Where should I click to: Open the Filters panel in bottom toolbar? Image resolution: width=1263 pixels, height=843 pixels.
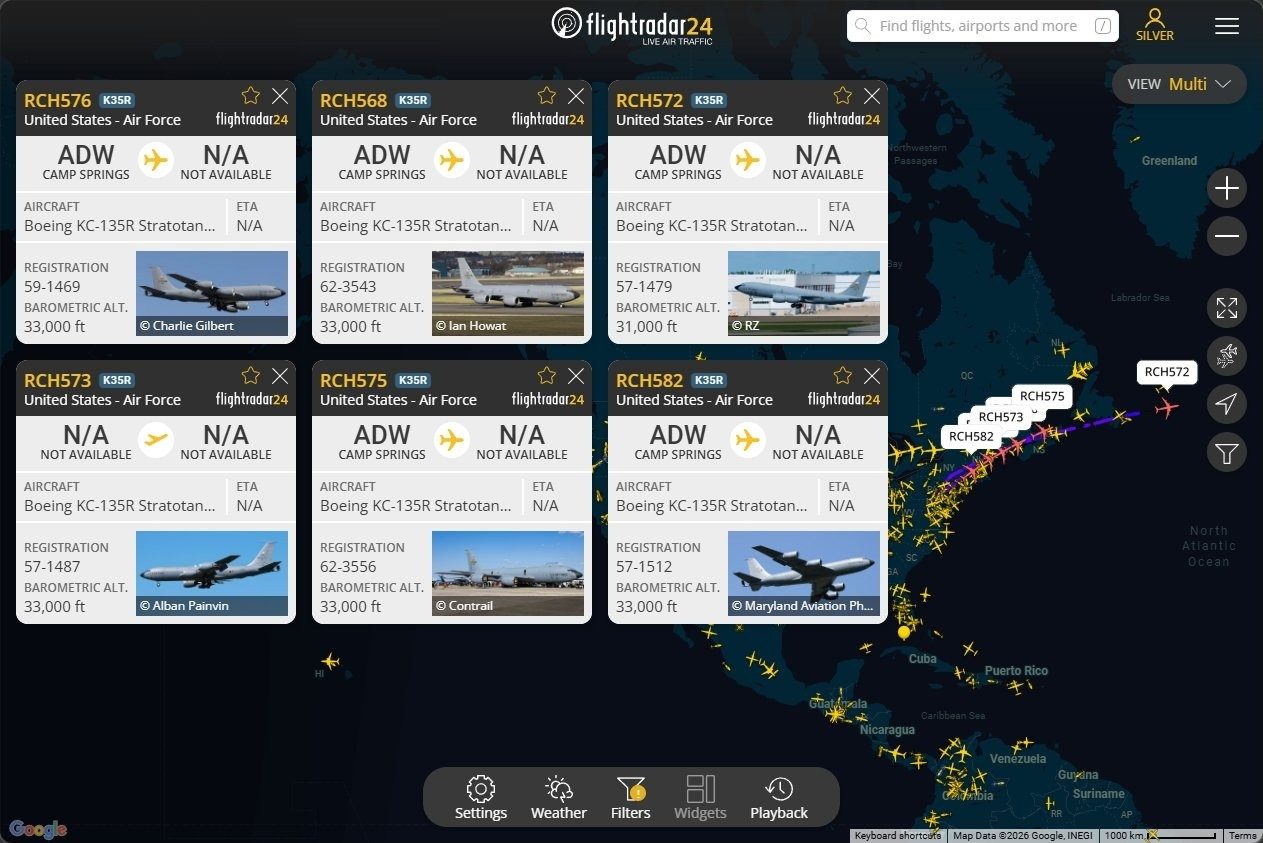click(x=630, y=798)
